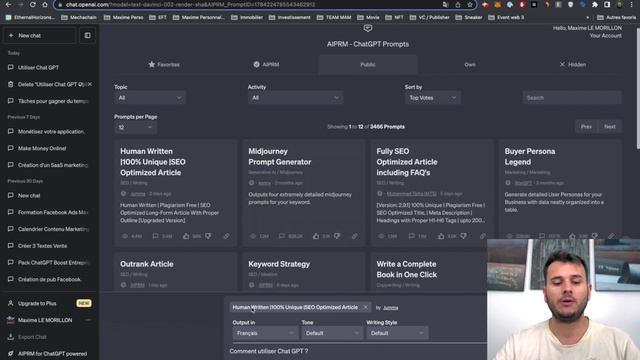Open Monétisez votre application chat
Screen dimensions: 640x360
49,131
